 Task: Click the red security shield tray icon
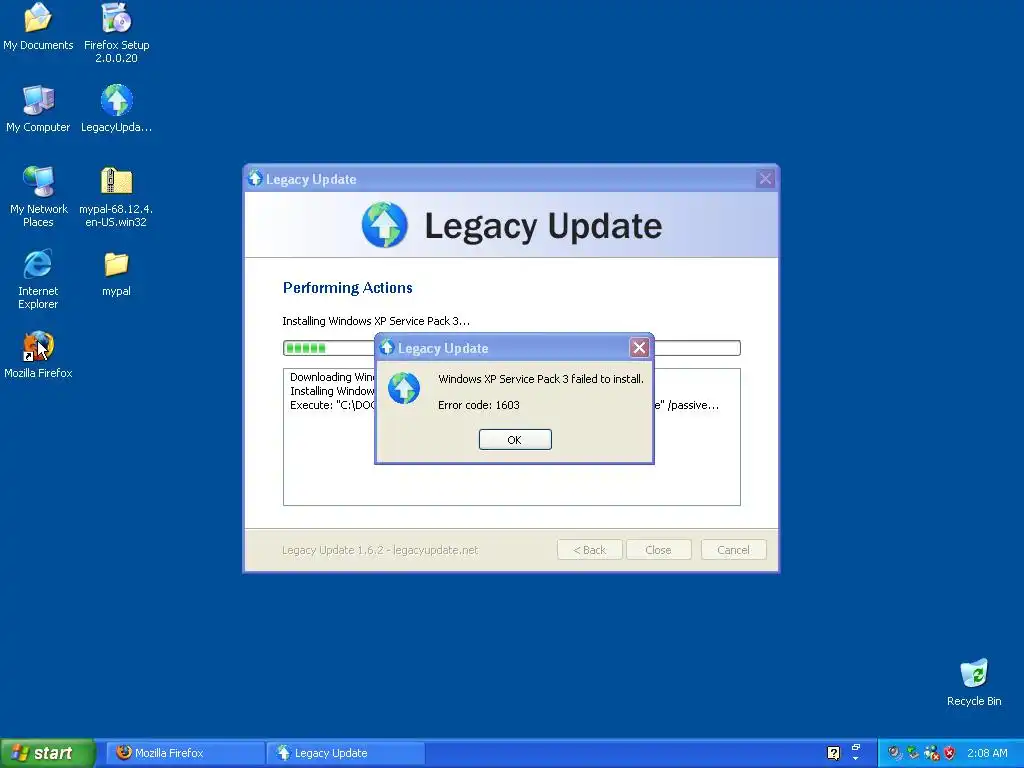click(949, 753)
